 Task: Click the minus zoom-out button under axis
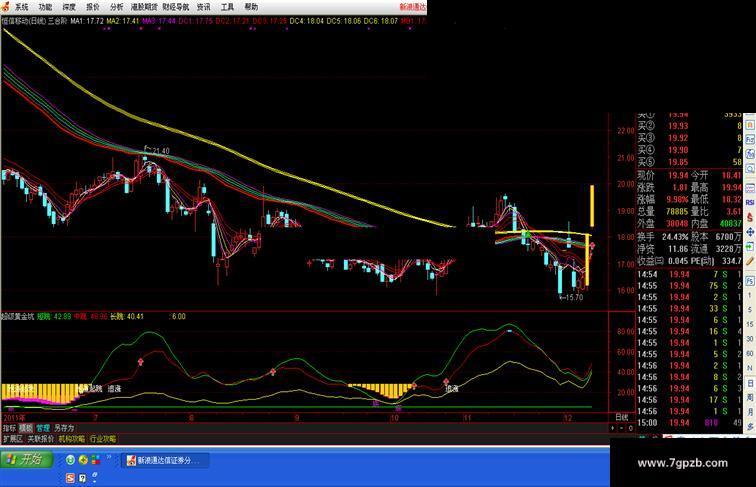621,428
